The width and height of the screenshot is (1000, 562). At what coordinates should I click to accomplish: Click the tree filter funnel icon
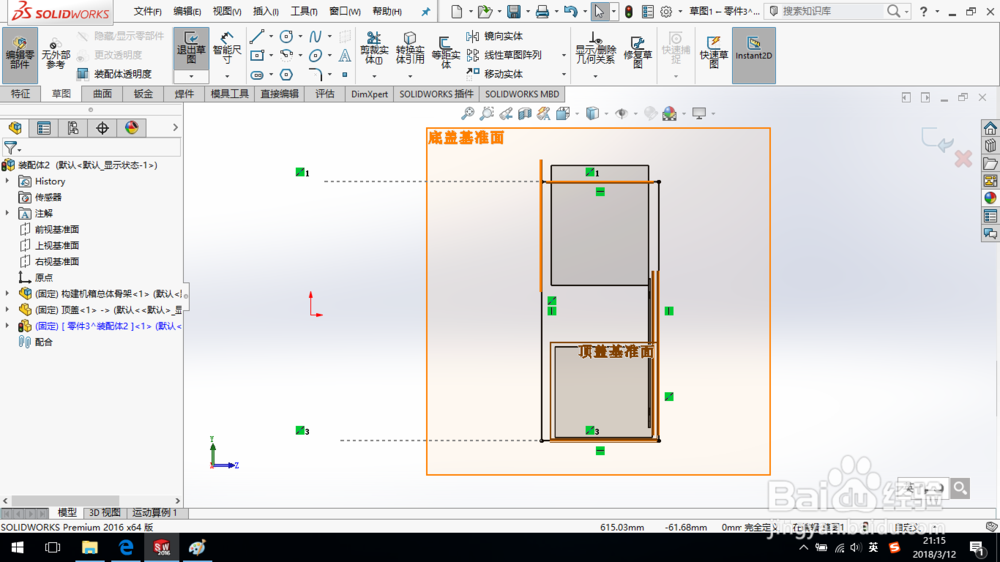[10, 148]
